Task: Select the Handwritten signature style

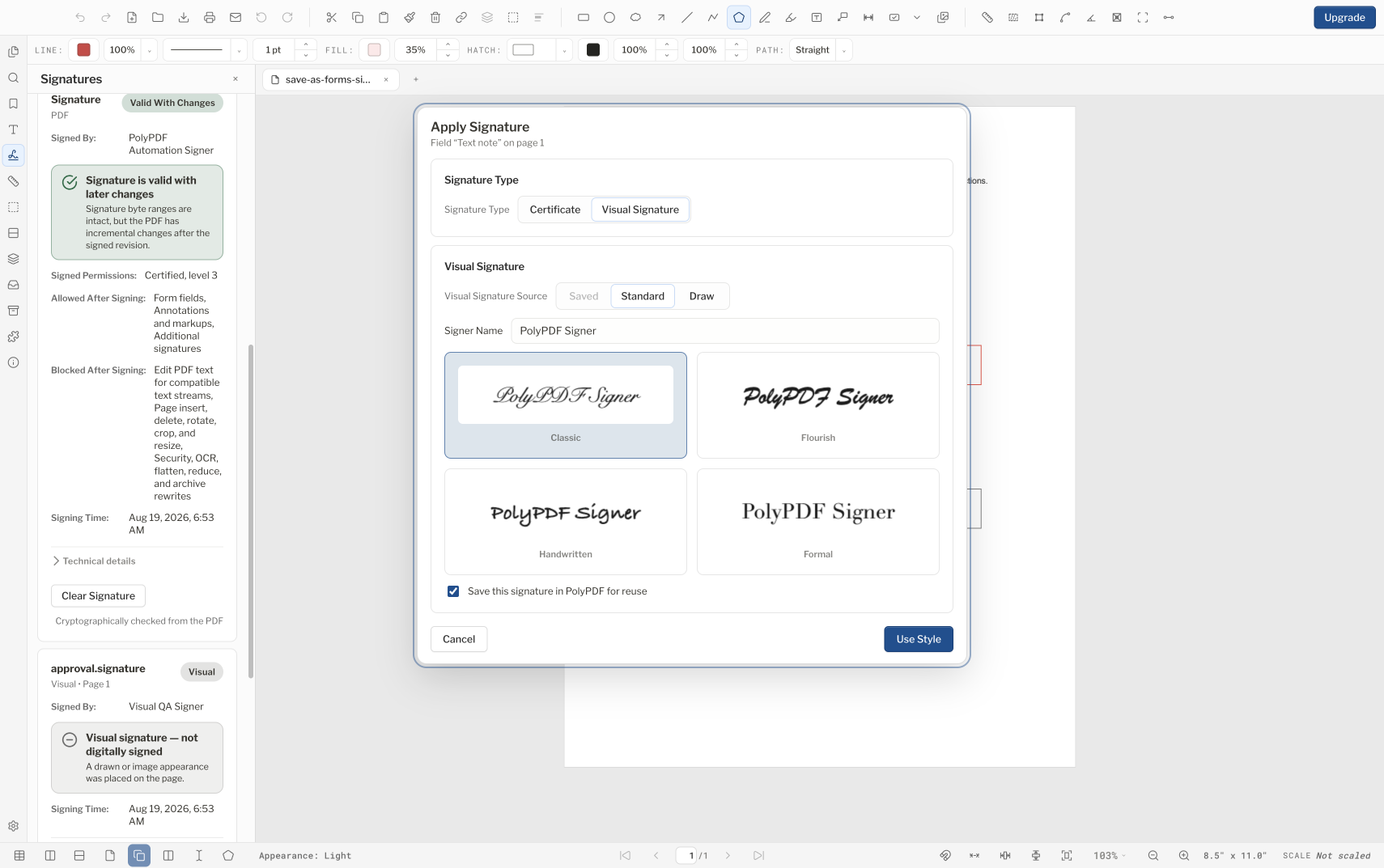Action: click(566, 522)
